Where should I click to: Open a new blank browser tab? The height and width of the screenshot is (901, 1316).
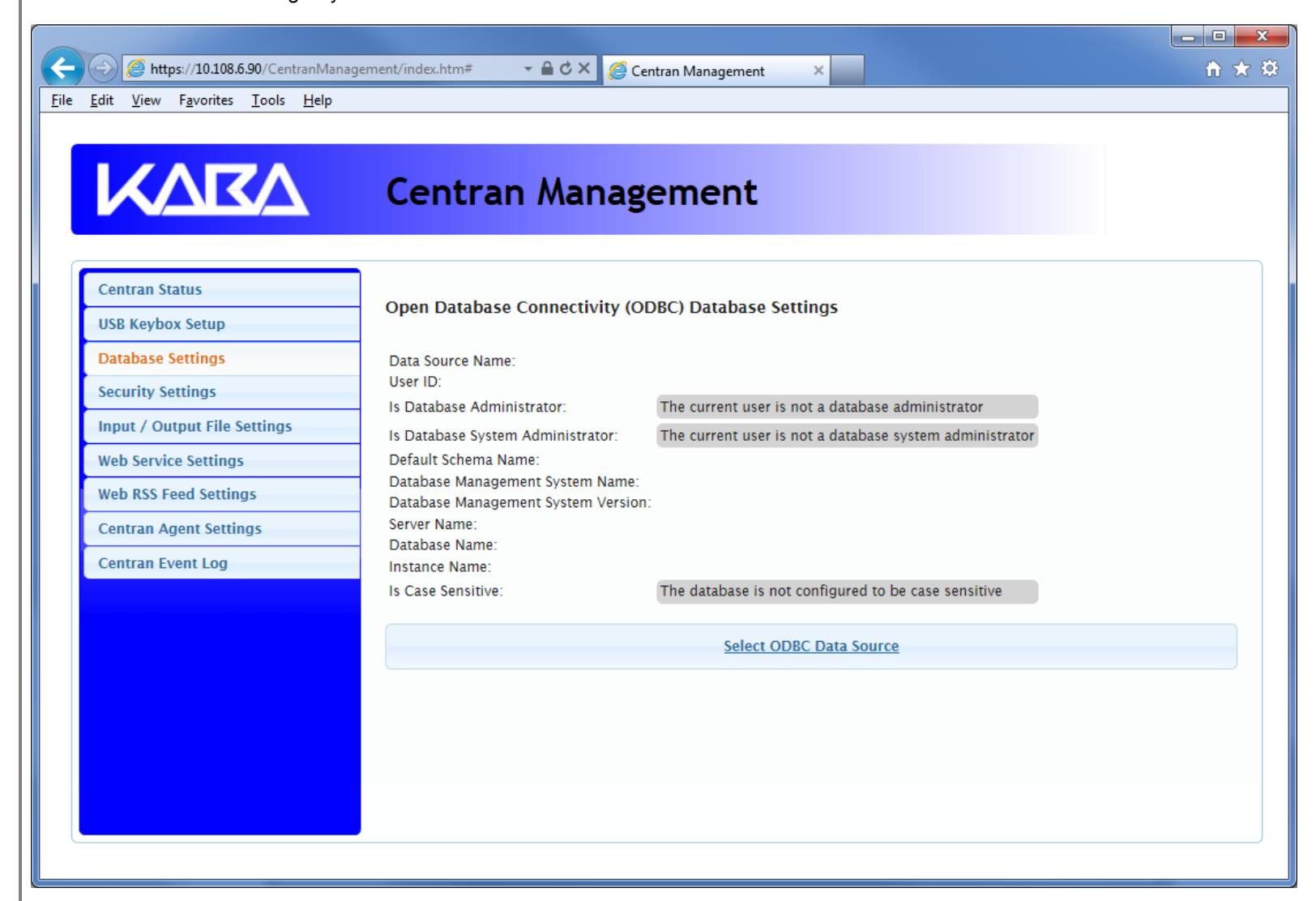[848, 70]
